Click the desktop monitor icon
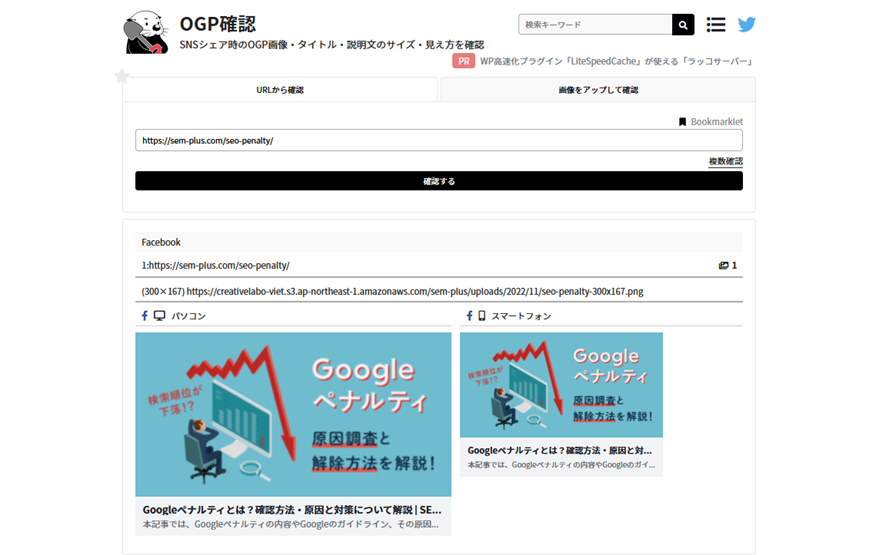This screenshot has width=886, height=555. 159,316
